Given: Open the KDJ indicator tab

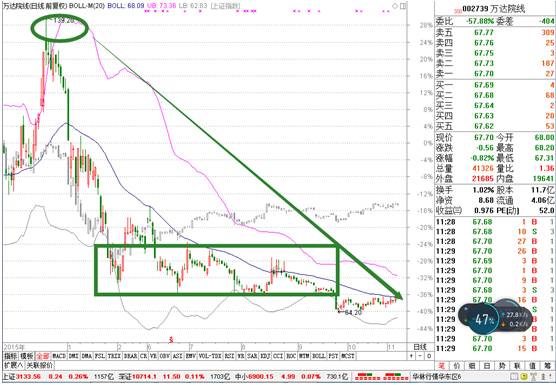Looking at the screenshot, I should 266,356.
